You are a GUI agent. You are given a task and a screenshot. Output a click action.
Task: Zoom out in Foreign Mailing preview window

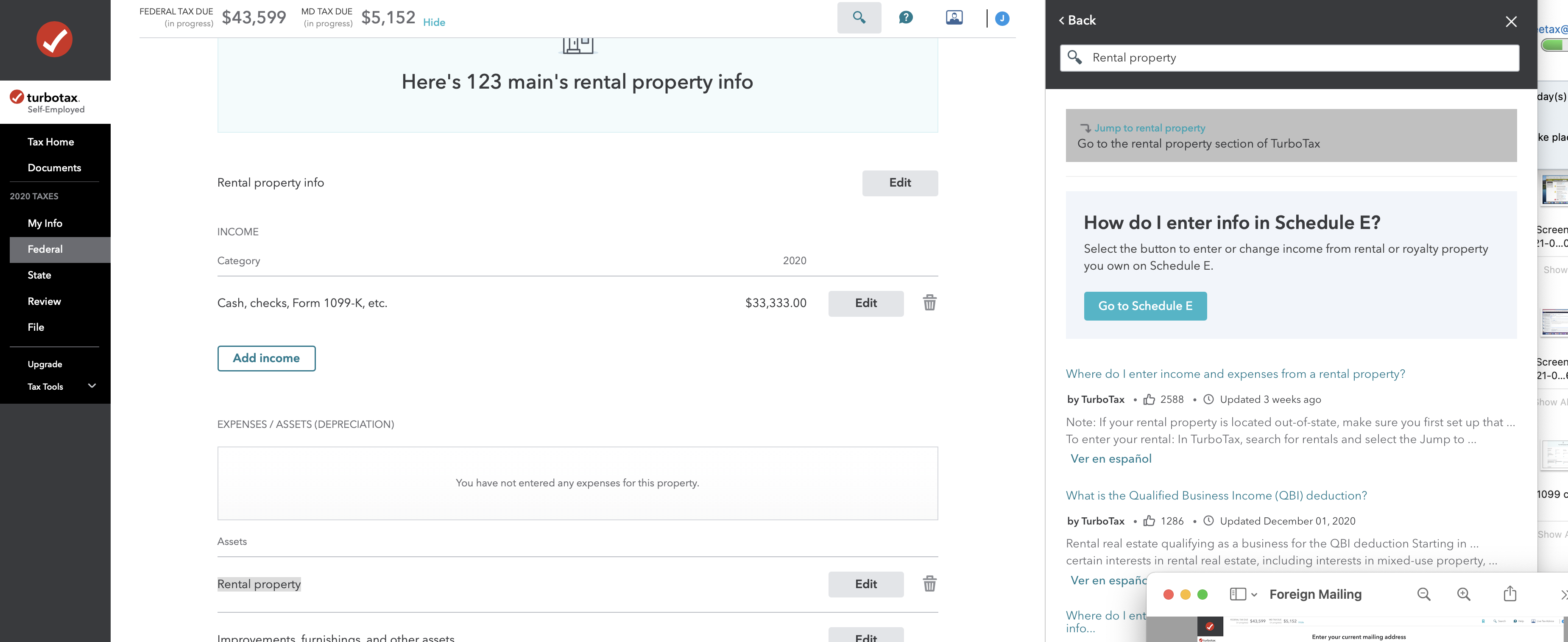click(x=1424, y=595)
